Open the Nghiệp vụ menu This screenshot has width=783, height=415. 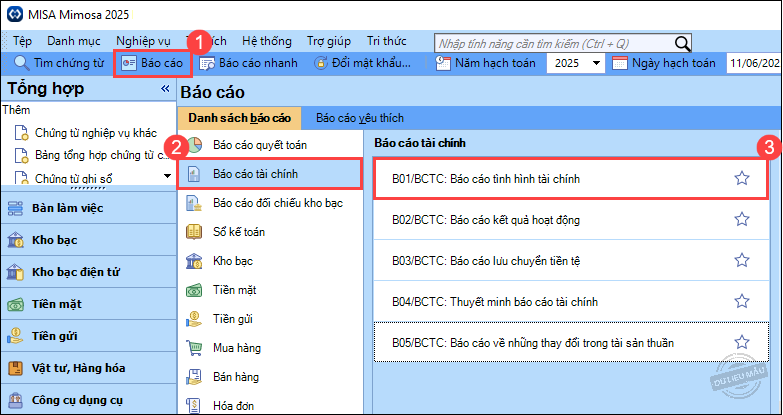(143, 41)
